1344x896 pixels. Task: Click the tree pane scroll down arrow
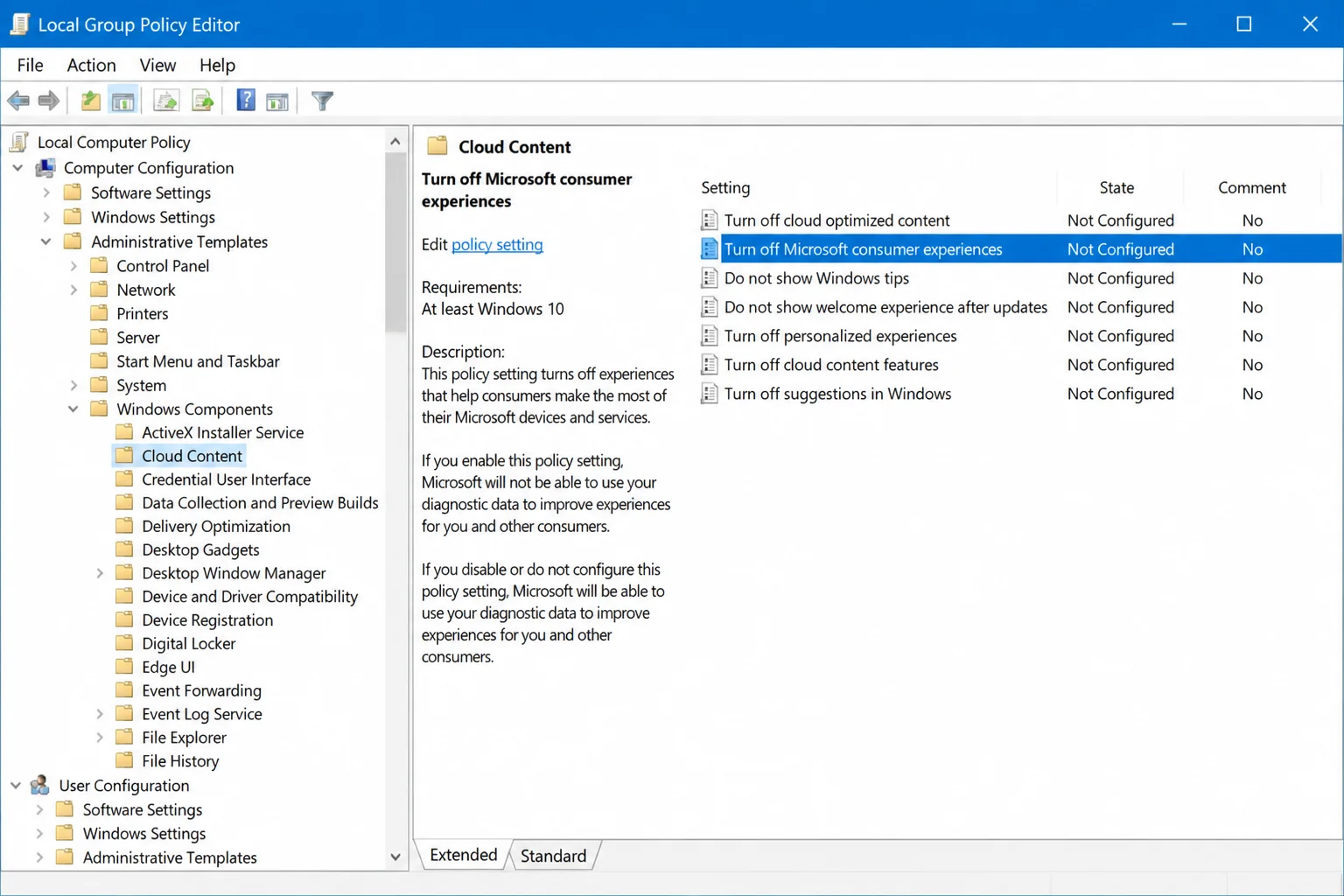point(395,857)
